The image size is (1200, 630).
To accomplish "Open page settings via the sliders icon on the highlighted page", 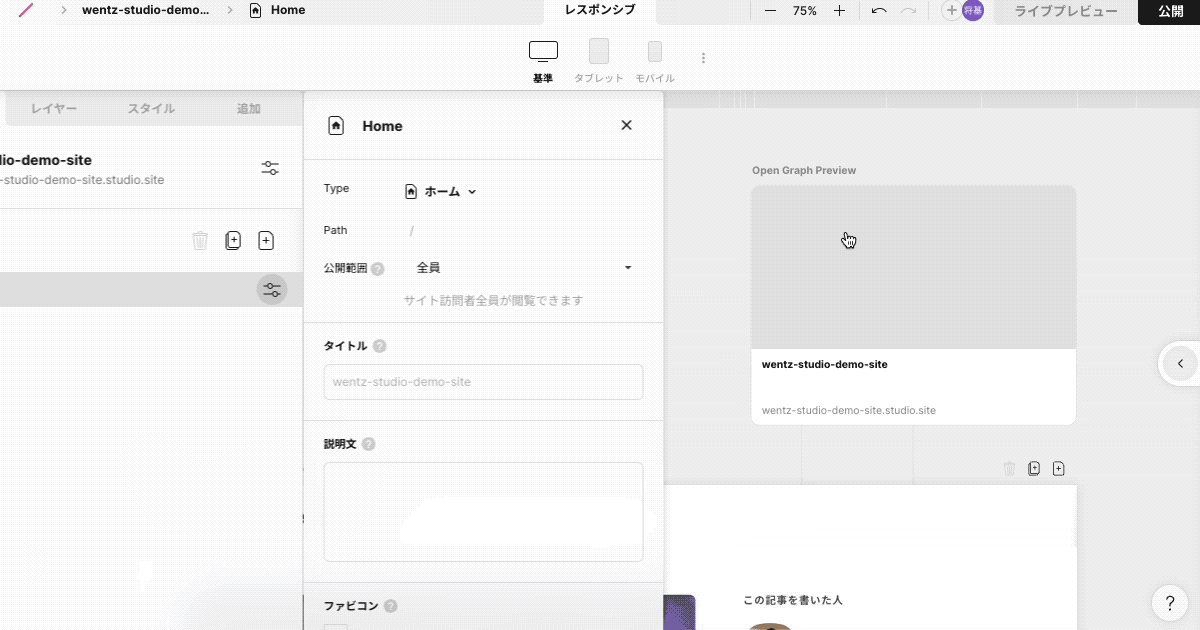I will [x=271, y=289].
